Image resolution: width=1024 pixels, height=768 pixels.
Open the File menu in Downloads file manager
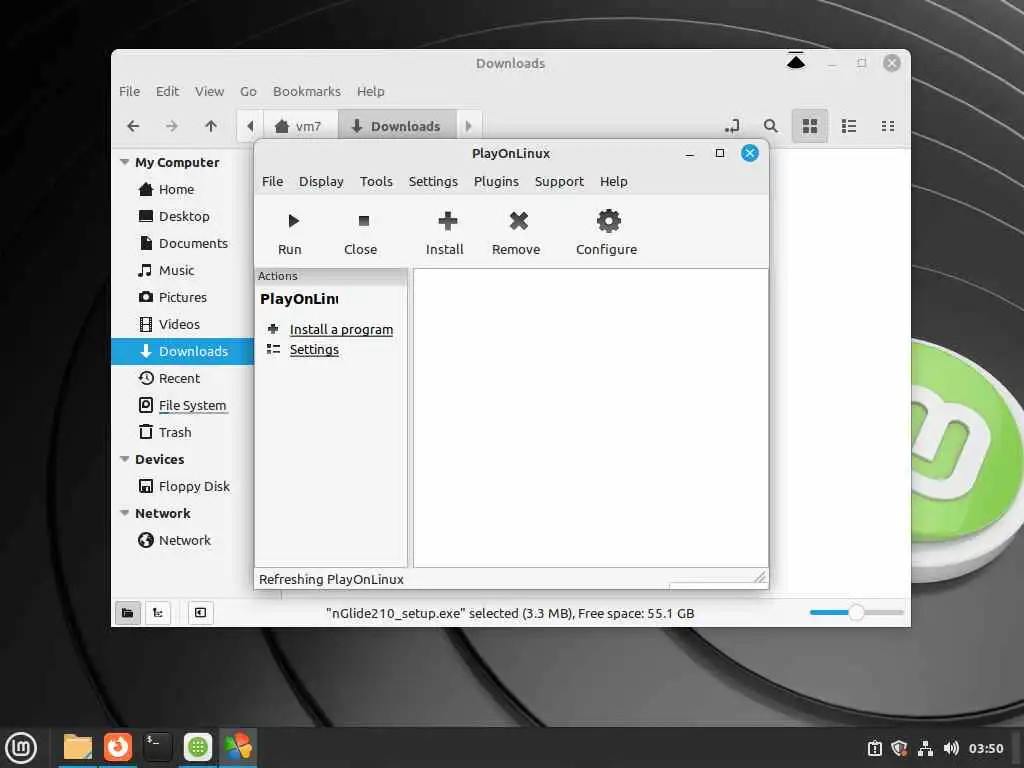point(129,91)
